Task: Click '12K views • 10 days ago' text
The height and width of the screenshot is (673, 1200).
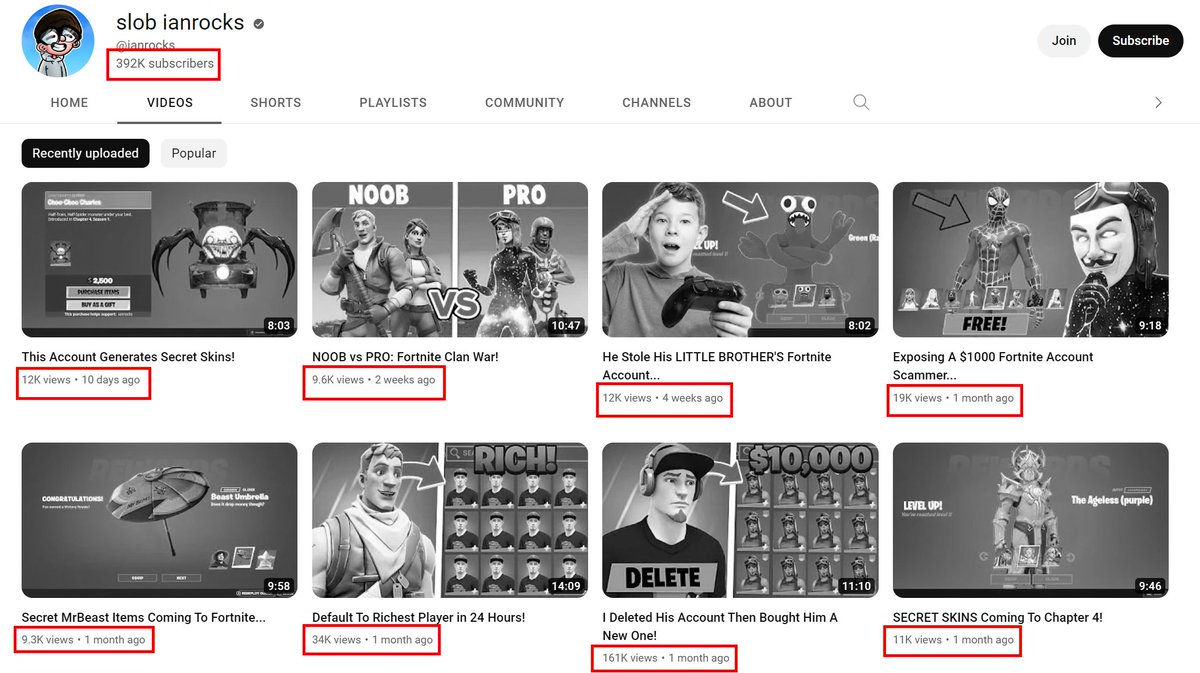Action: [81, 380]
